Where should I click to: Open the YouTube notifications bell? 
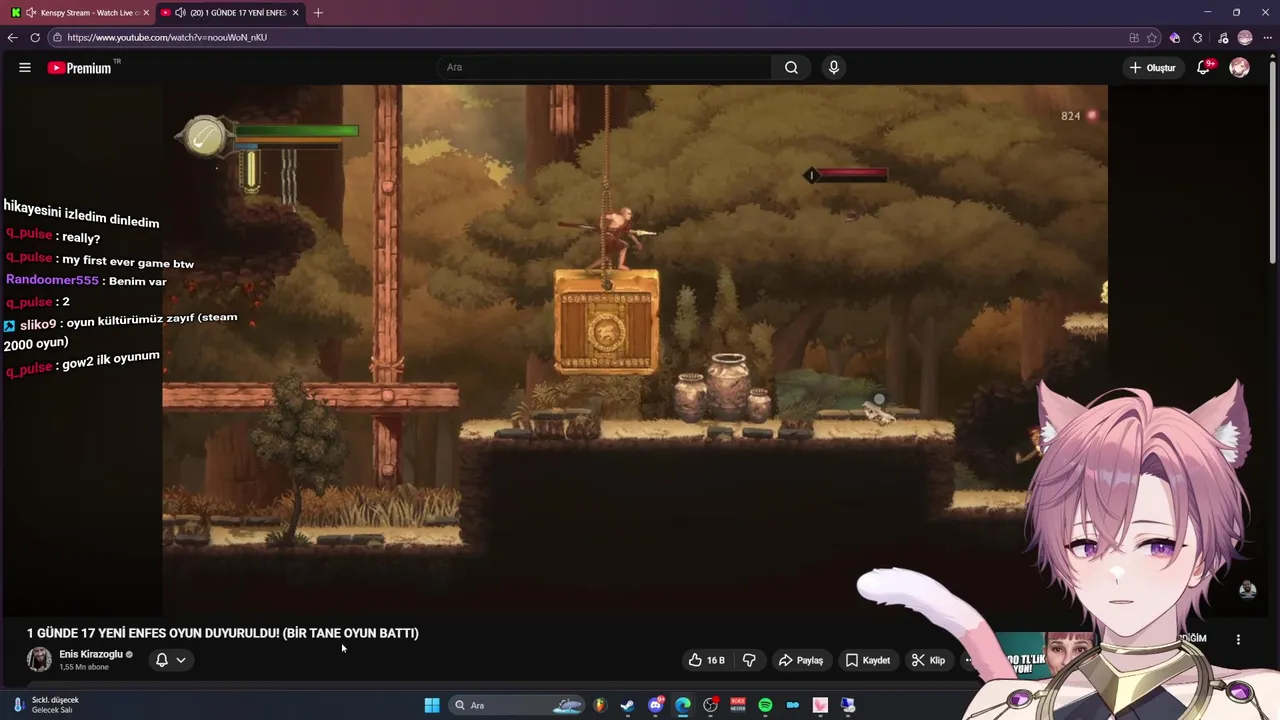1204,67
